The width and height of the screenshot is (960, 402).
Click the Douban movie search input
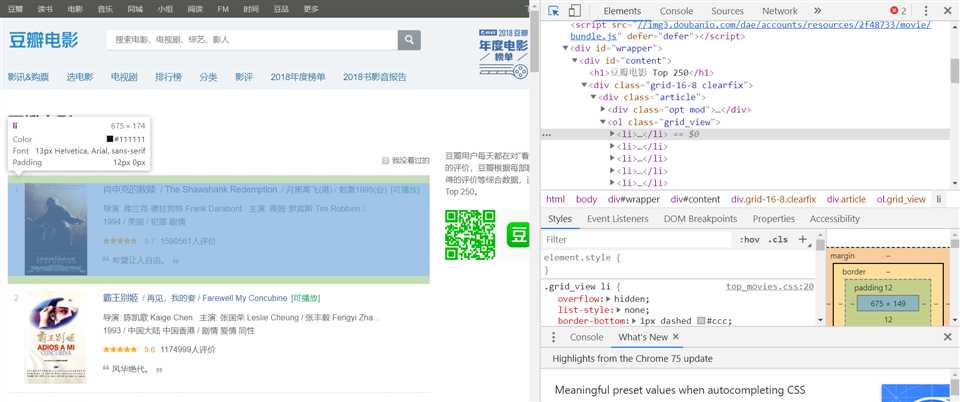[x=252, y=40]
